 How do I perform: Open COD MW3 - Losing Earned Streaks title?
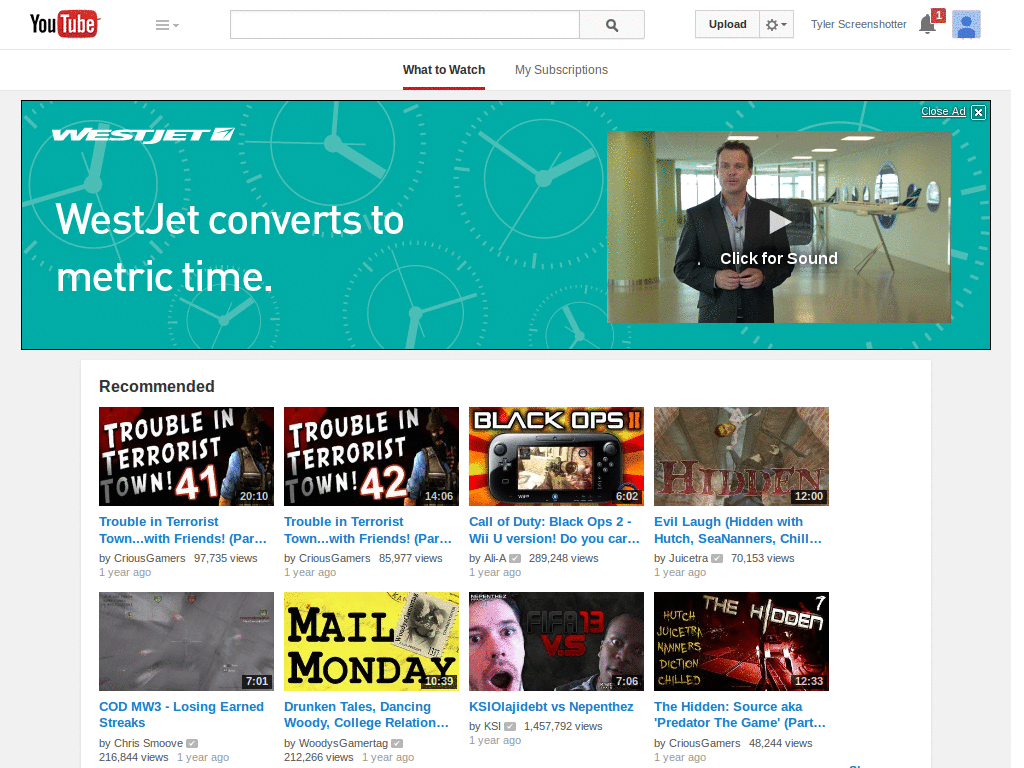pos(182,714)
